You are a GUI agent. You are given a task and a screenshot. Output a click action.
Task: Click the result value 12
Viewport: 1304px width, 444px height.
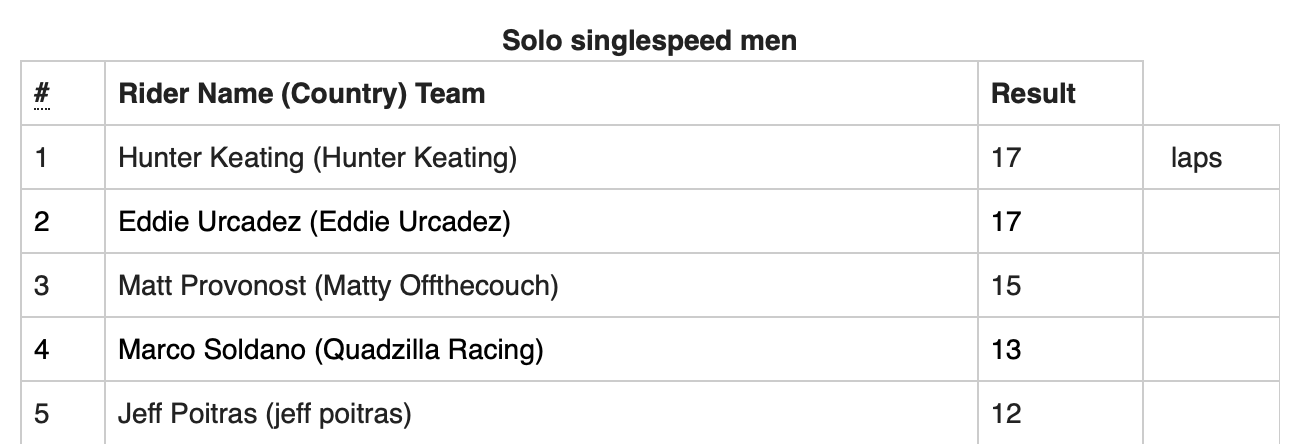click(1006, 414)
